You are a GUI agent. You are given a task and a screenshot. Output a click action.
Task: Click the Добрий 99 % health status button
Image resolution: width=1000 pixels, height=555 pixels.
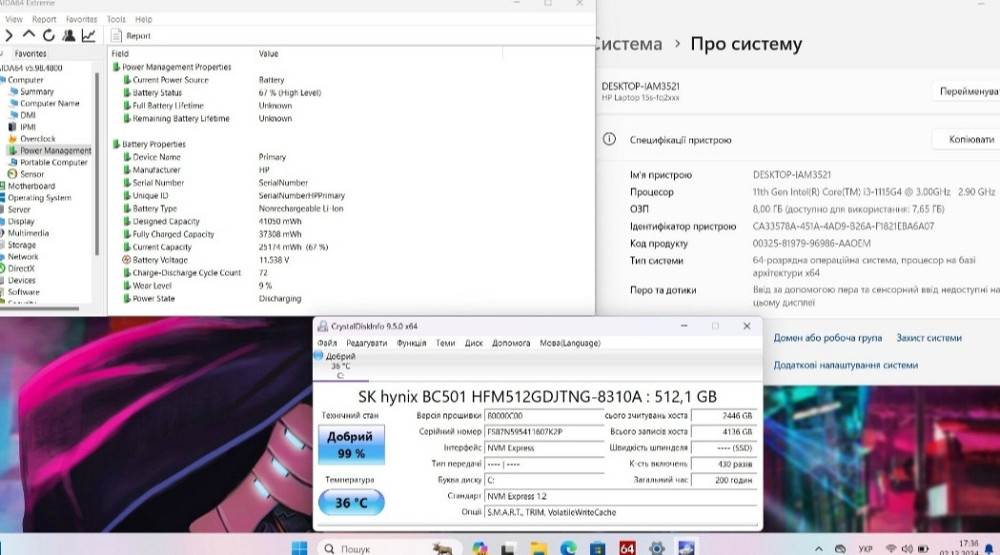(351, 445)
